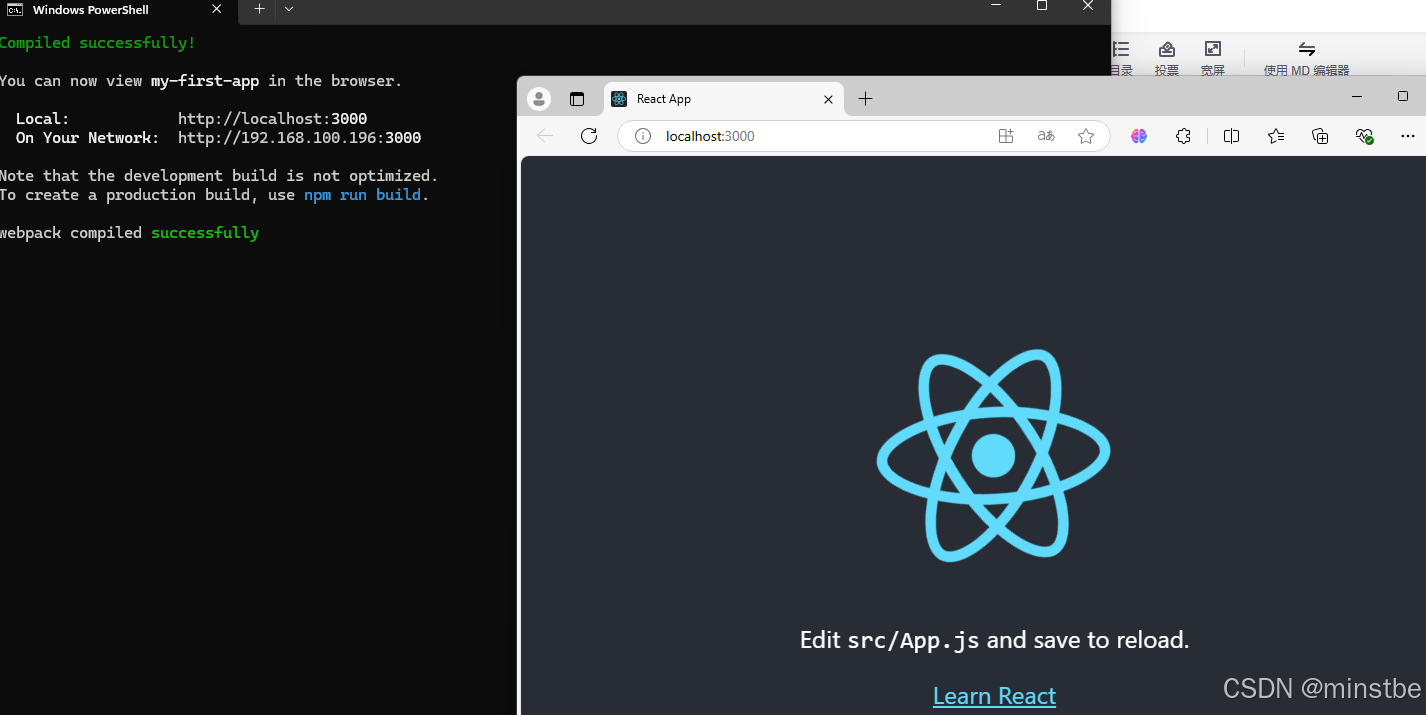Viewport: 1426px width, 715px height.
Task: Open the Favorites list icon
Action: (1276, 136)
